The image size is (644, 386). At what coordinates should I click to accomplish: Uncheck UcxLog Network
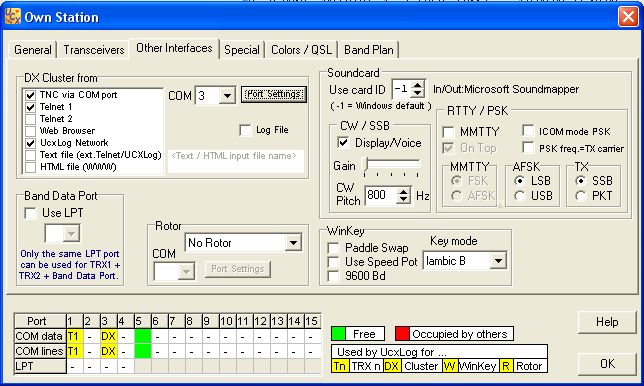pos(30,143)
